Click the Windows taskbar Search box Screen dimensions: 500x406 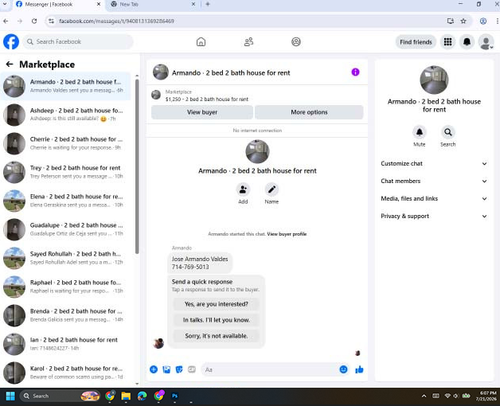pos(60,396)
